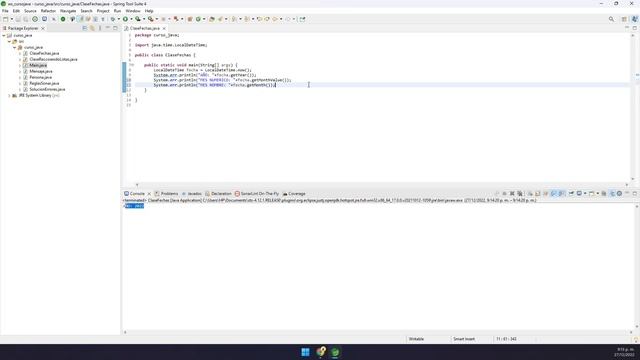The image size is (640, 360).
Task: Open the Run menu
Action: coord(117,11)
